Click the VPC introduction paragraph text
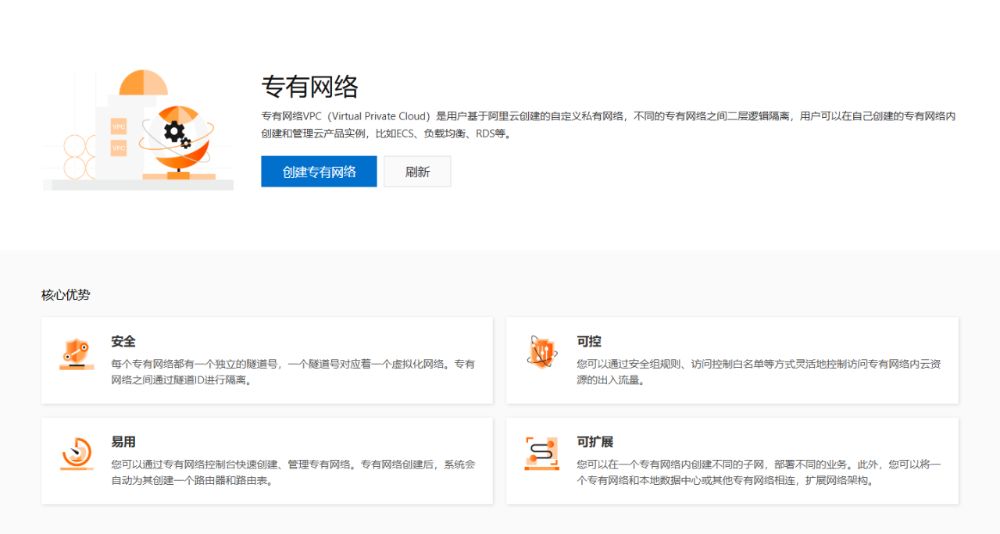This screenshot has width=1000, height=534. (608, 124)
